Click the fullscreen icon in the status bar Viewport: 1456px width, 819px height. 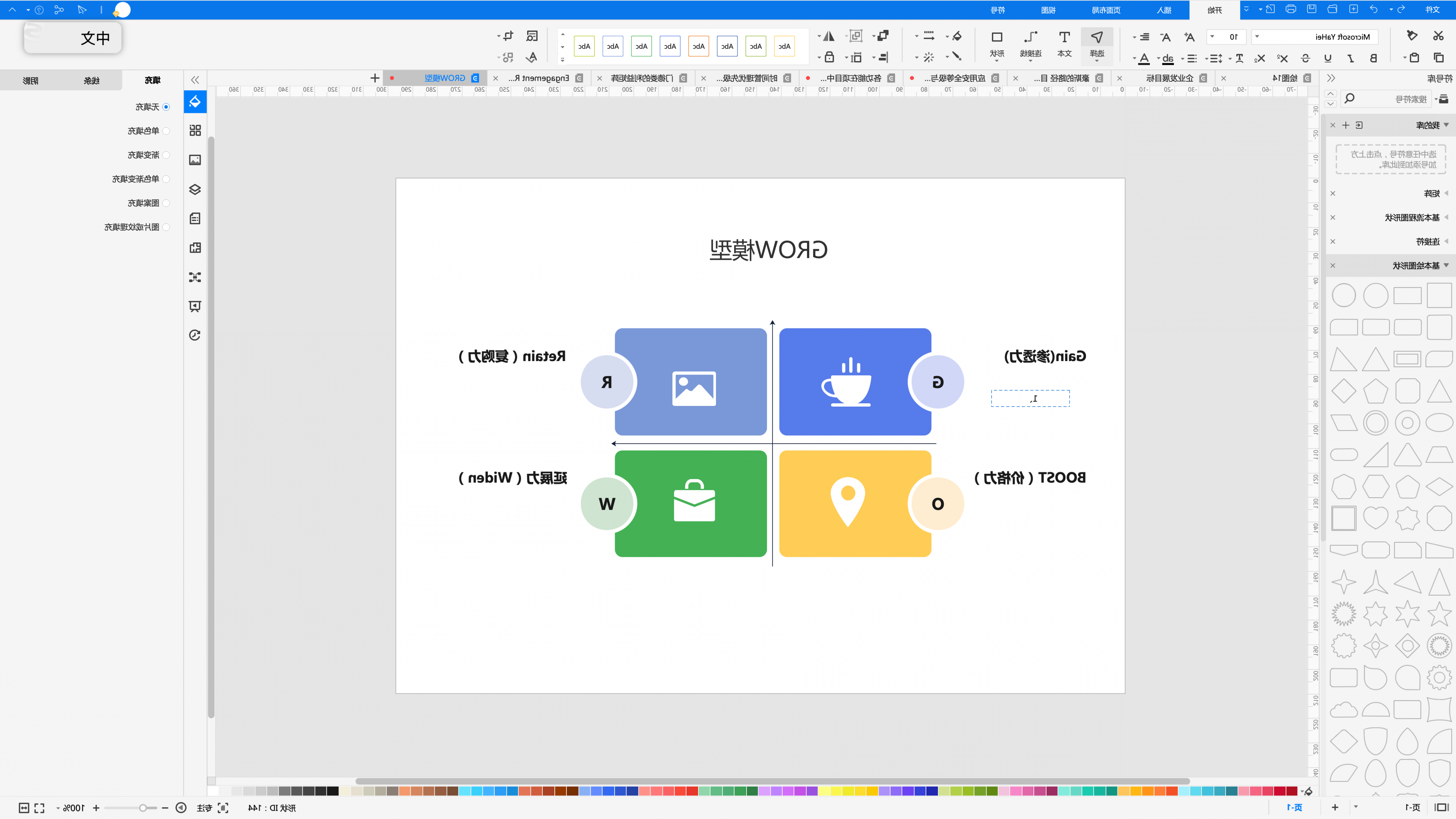[39, 808]
